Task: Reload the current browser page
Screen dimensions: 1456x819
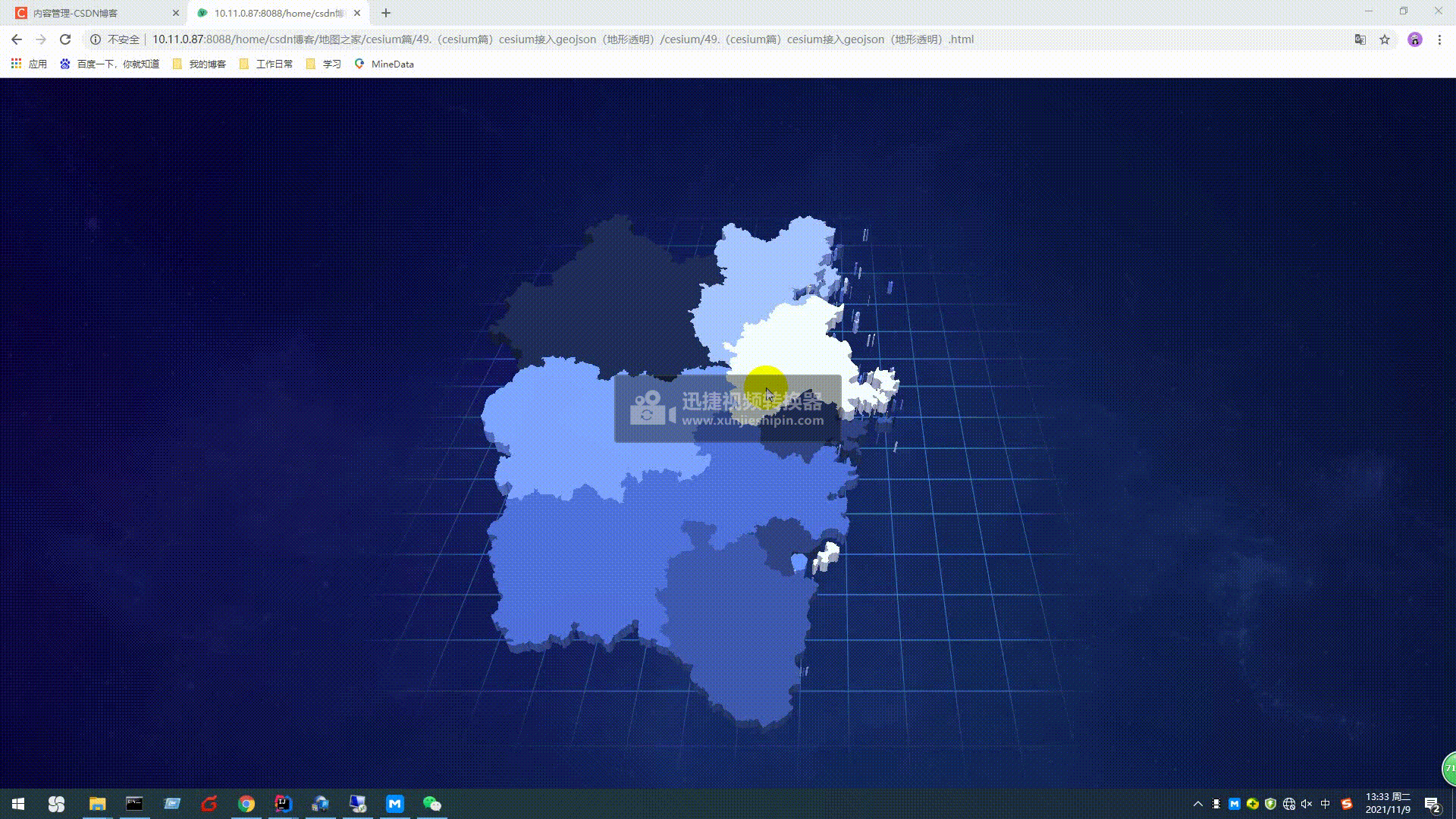Action: [65, 39]
